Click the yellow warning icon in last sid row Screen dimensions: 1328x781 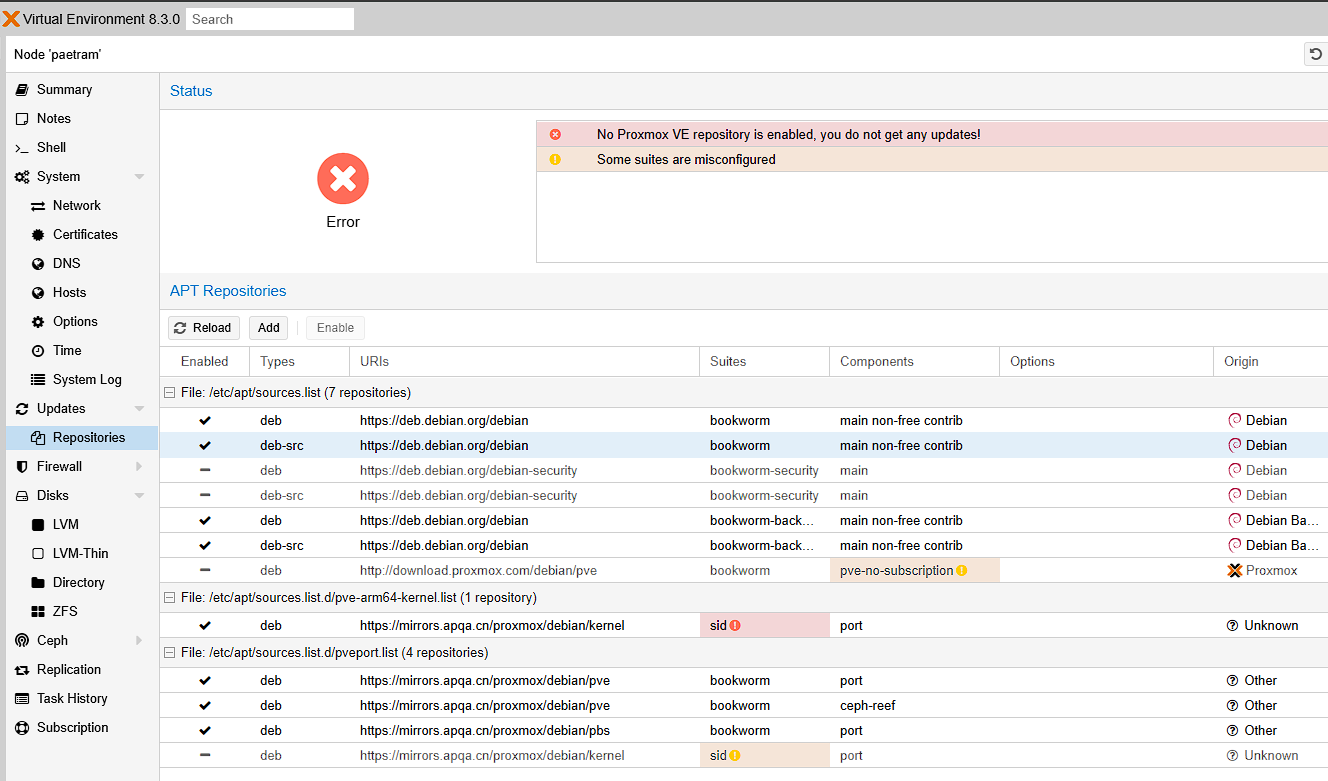click(x=735, y=756)
